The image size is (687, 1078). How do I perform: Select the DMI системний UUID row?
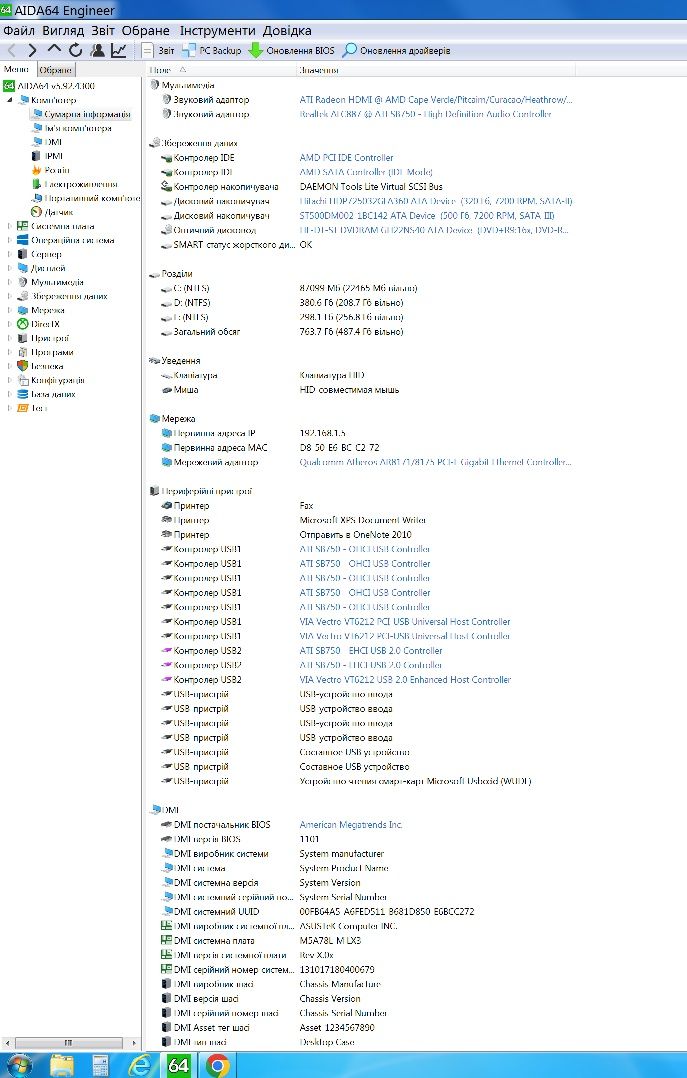[x=317, y=912]
